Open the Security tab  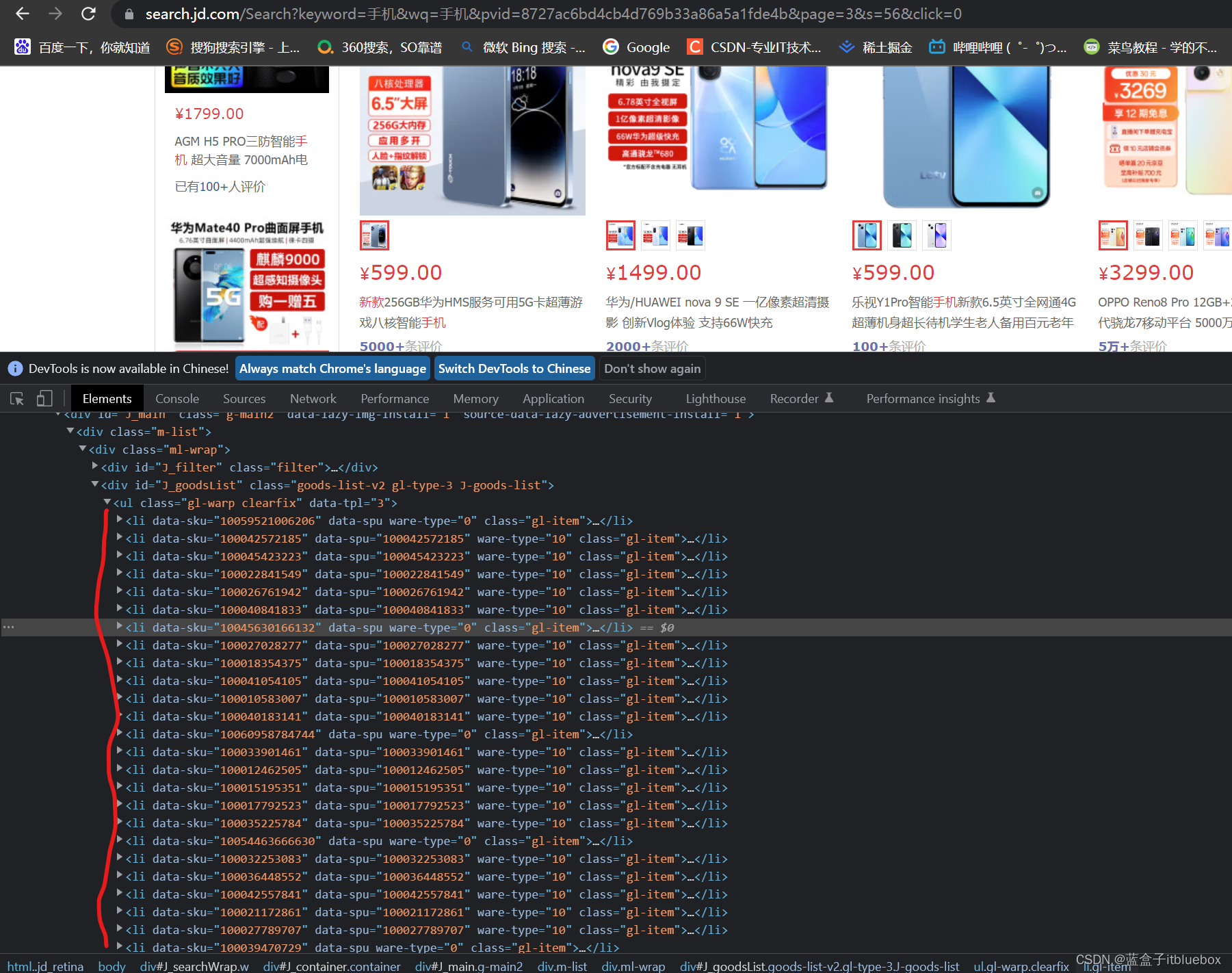pyautogui.click(x=630, y=398)
